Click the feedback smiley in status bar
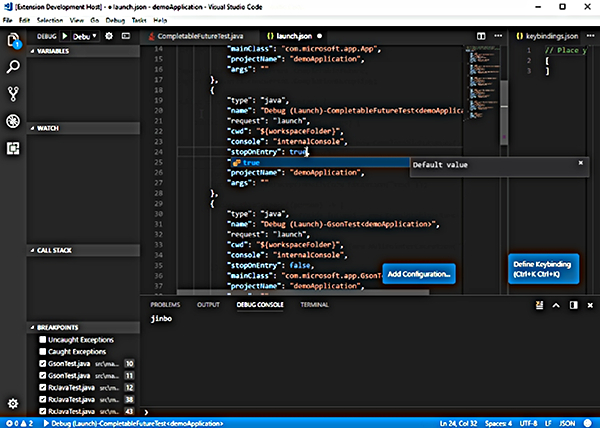 coord(588,423)
